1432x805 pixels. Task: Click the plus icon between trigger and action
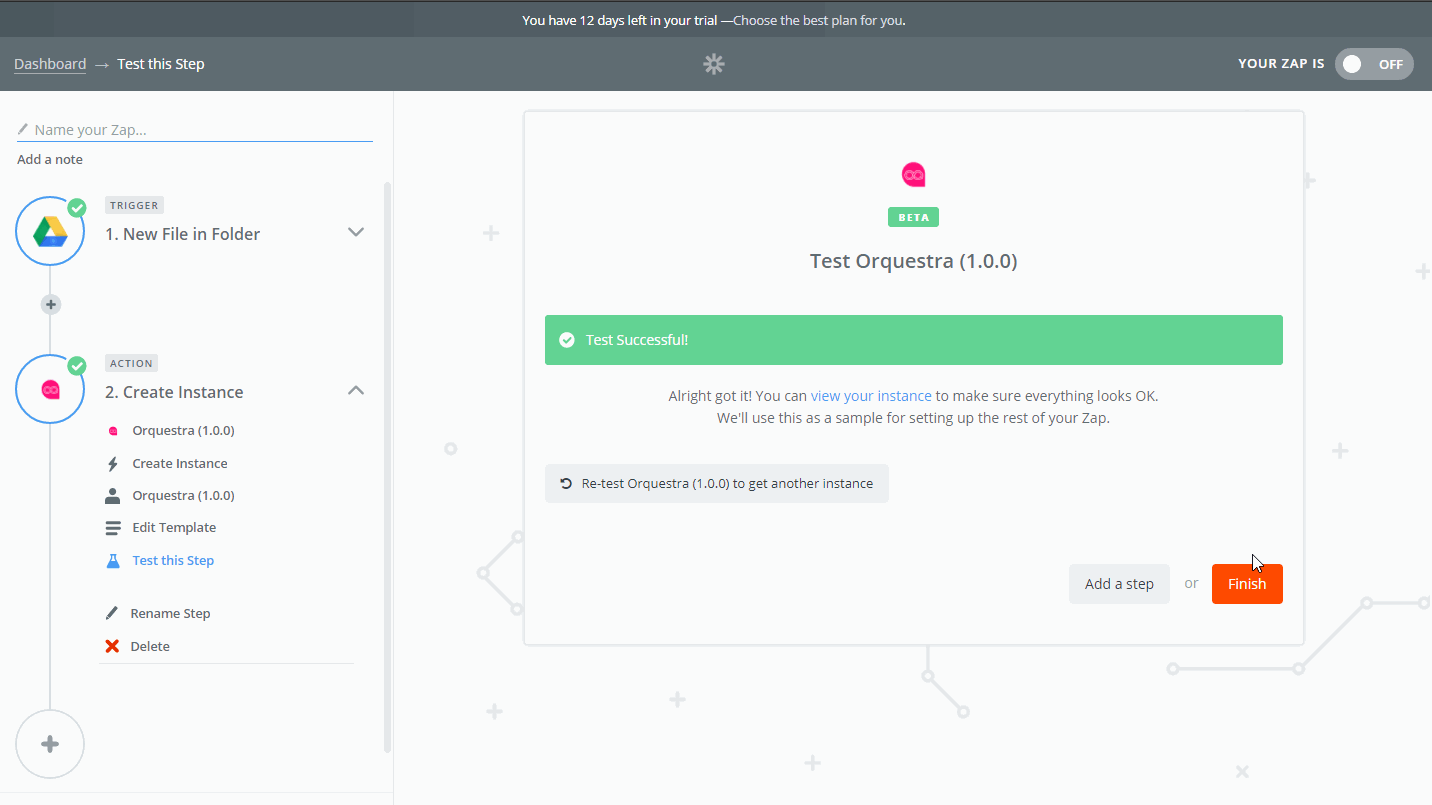[x=51, y=304]
